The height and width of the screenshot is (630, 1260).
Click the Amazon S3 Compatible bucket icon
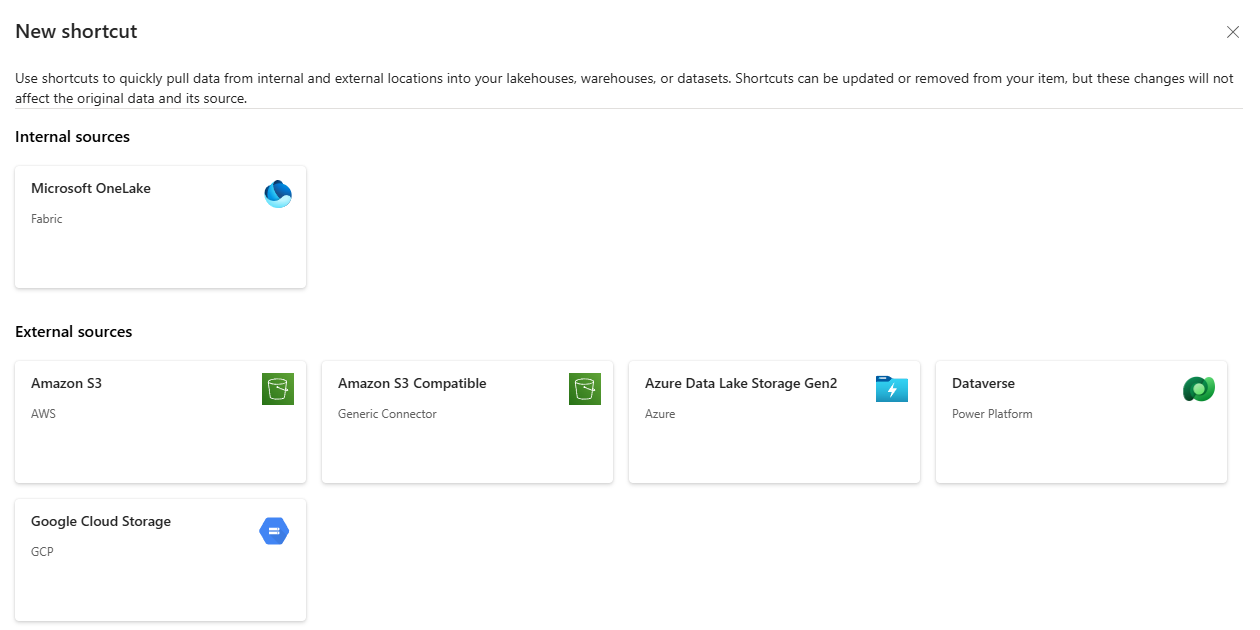(585, 389)
